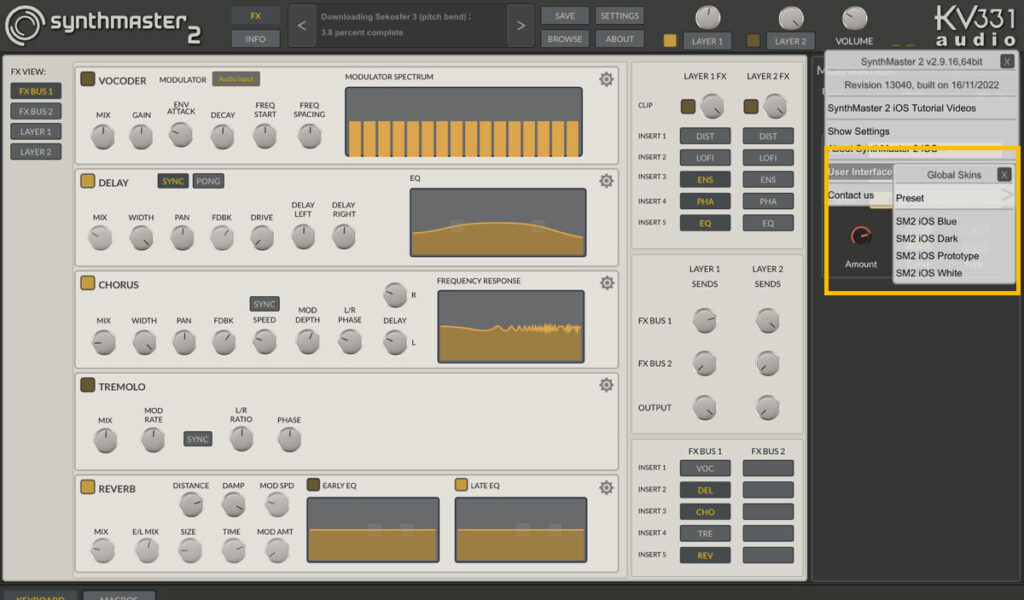Expand the Preset entry in Global Skins
Screen dimensions: 1024x600
[x=948, y=199]
